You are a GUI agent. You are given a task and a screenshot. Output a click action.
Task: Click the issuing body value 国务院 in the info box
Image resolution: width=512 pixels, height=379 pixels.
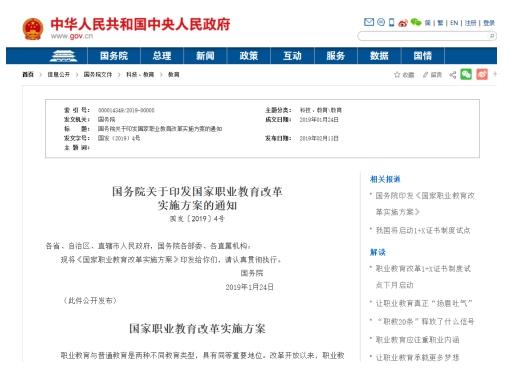(106, 119)
